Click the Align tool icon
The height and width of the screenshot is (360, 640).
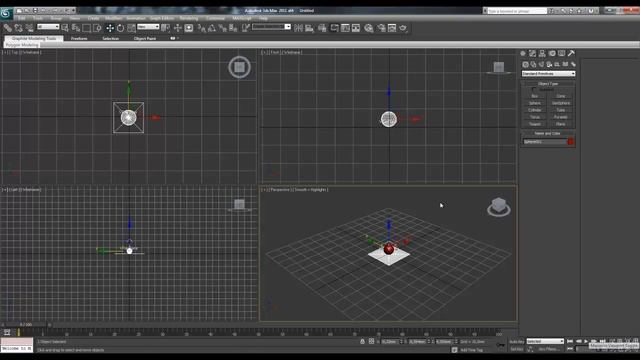309,28
